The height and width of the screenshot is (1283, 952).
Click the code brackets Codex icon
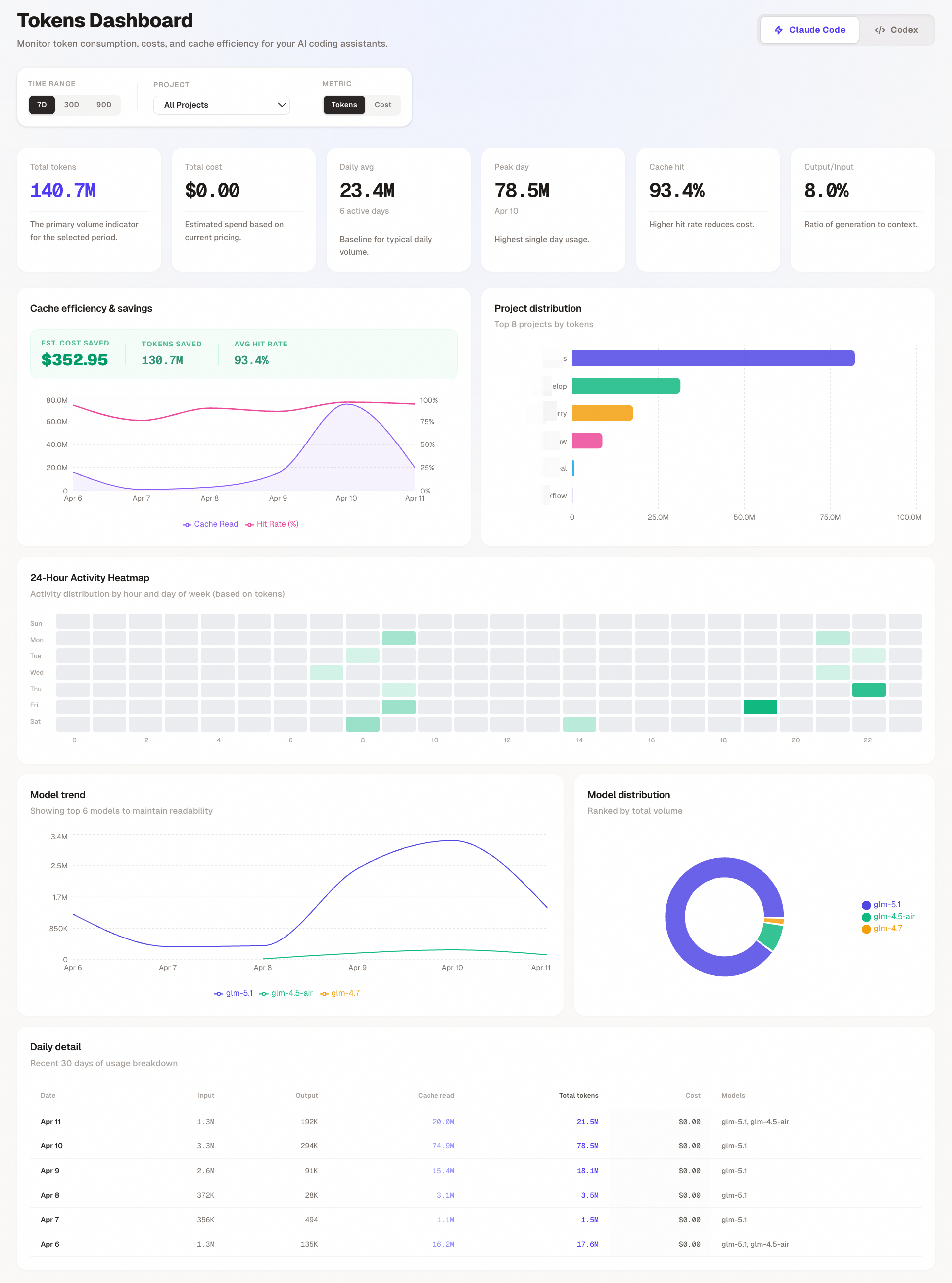point(879,30)
